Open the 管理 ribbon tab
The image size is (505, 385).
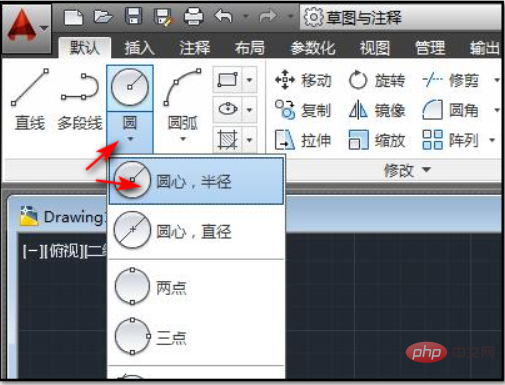coord(430,48)
